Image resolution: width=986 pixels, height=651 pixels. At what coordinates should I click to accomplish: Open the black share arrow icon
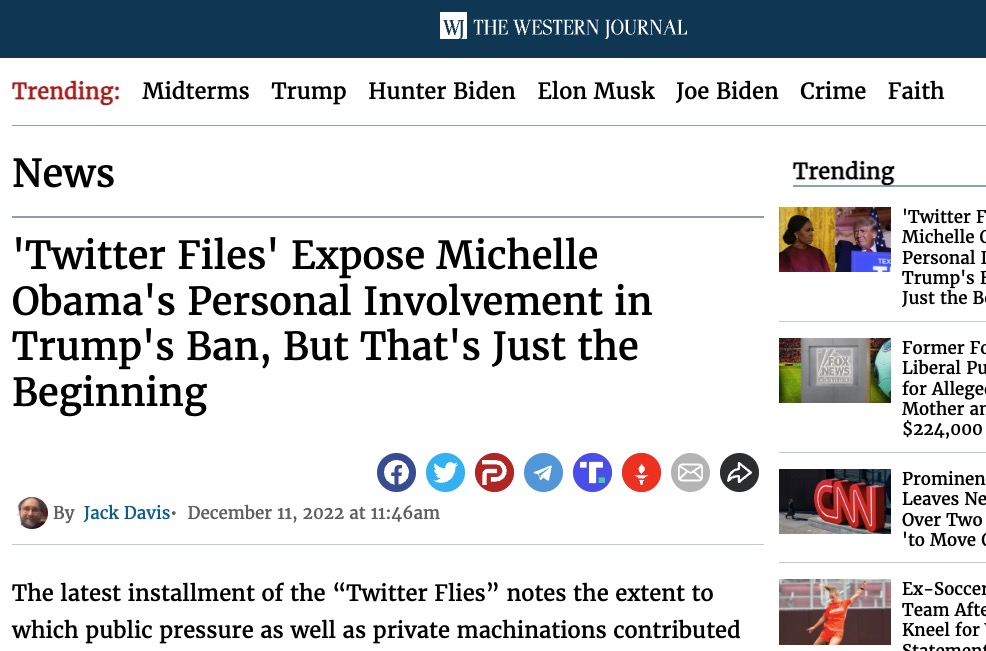(x=740, y=472)
